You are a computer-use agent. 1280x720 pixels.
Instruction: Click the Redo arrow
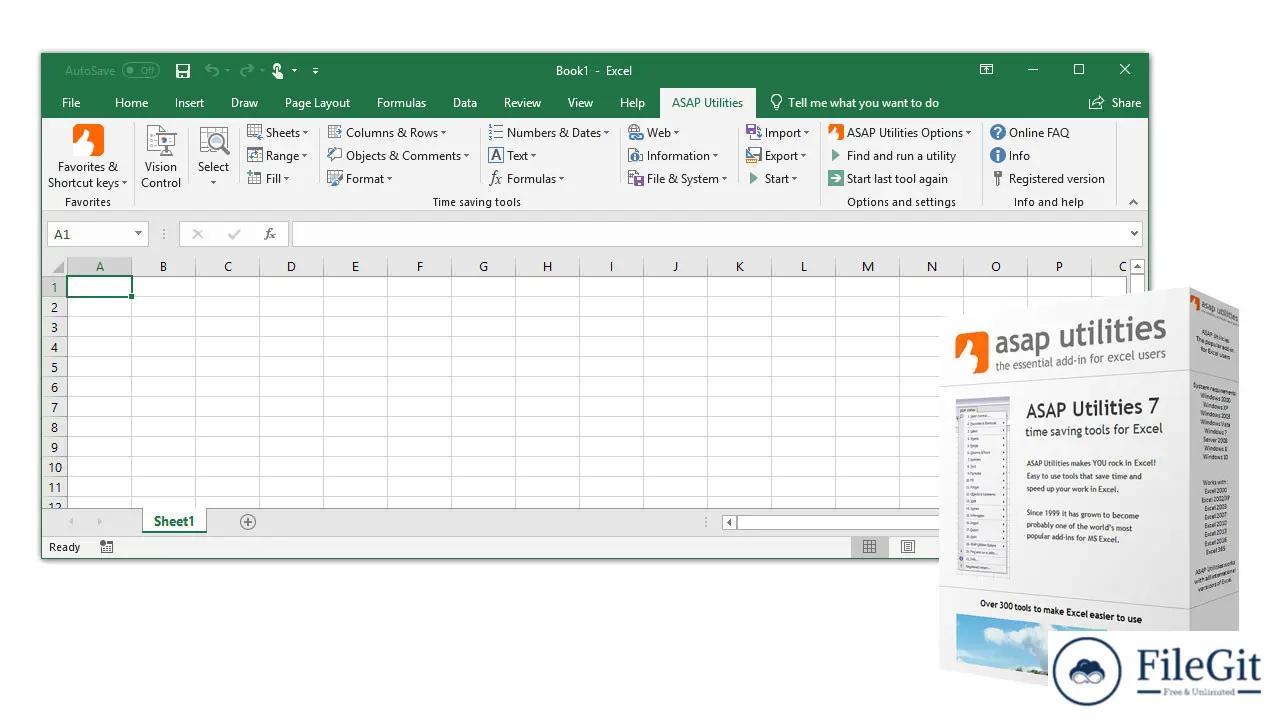click(x=246, y=71)
